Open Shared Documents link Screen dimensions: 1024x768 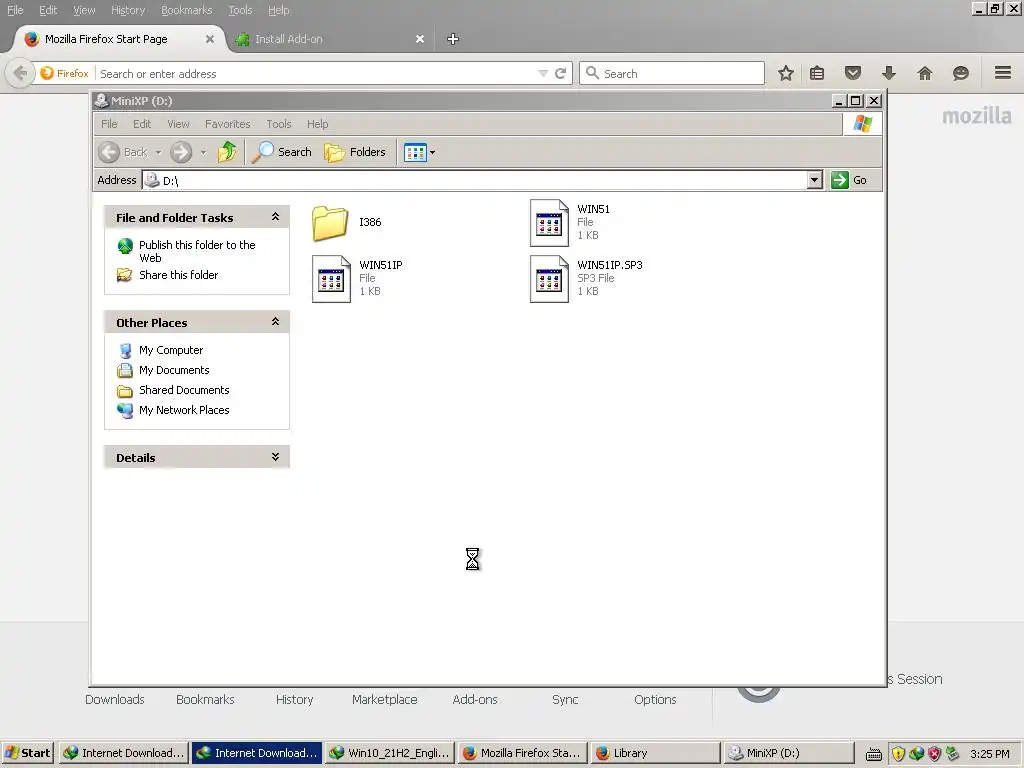[x=184, y=390]
